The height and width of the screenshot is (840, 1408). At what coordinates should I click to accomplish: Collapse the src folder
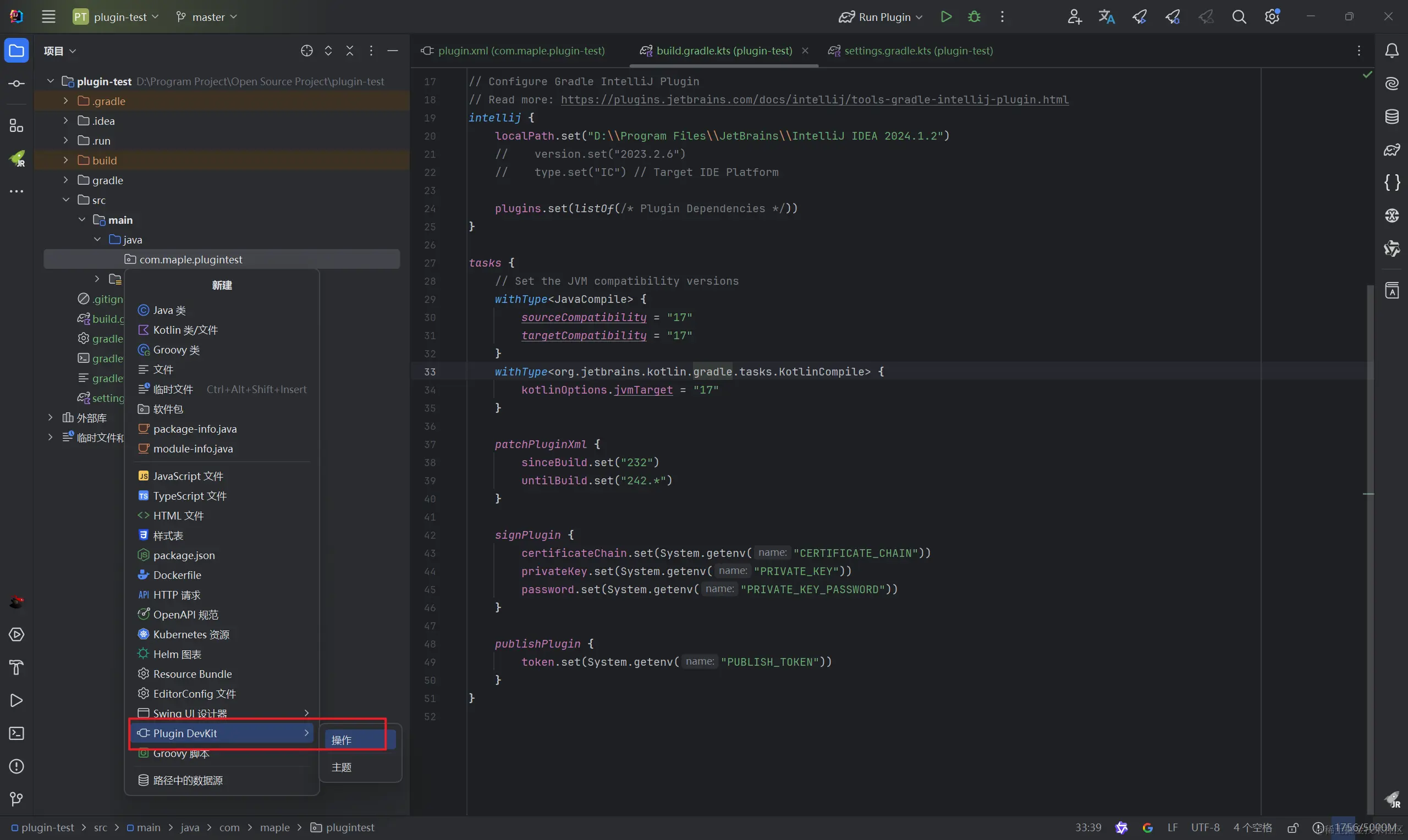point(65,200)
